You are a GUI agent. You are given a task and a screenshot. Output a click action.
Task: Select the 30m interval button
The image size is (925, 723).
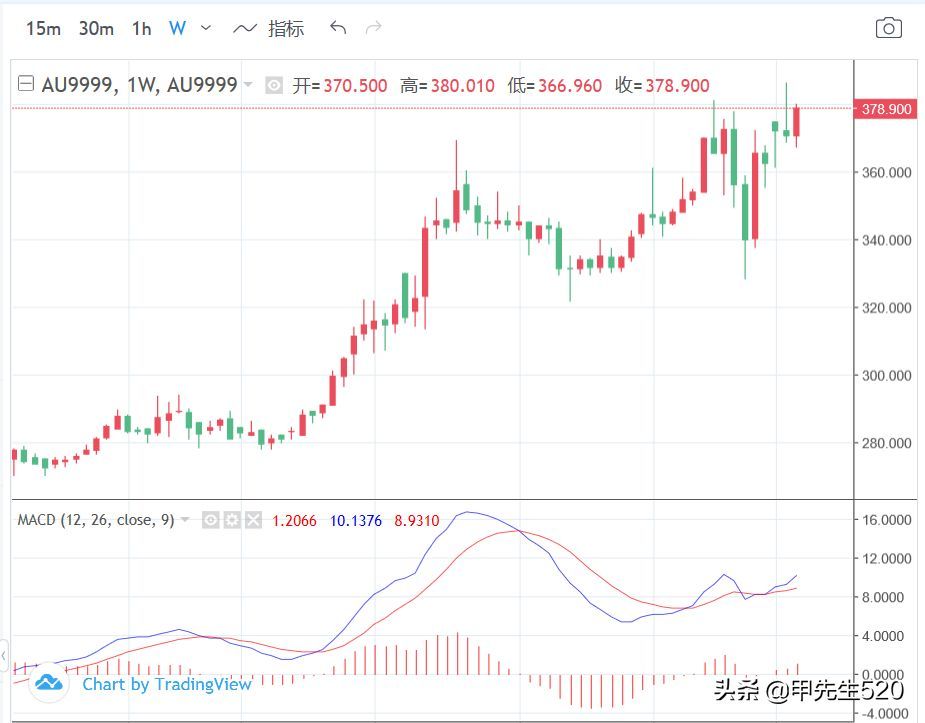pos(96,29)
